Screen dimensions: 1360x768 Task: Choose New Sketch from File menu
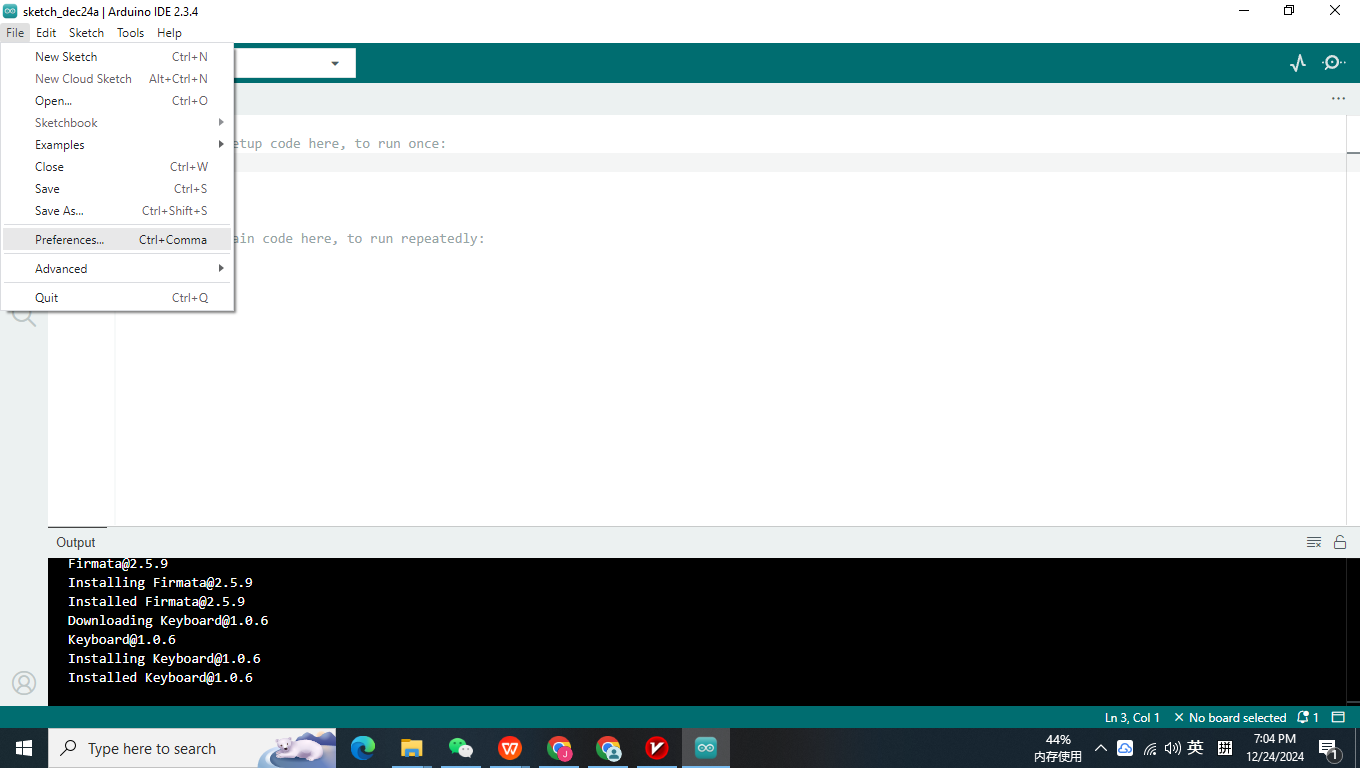[x=118, y=57]
